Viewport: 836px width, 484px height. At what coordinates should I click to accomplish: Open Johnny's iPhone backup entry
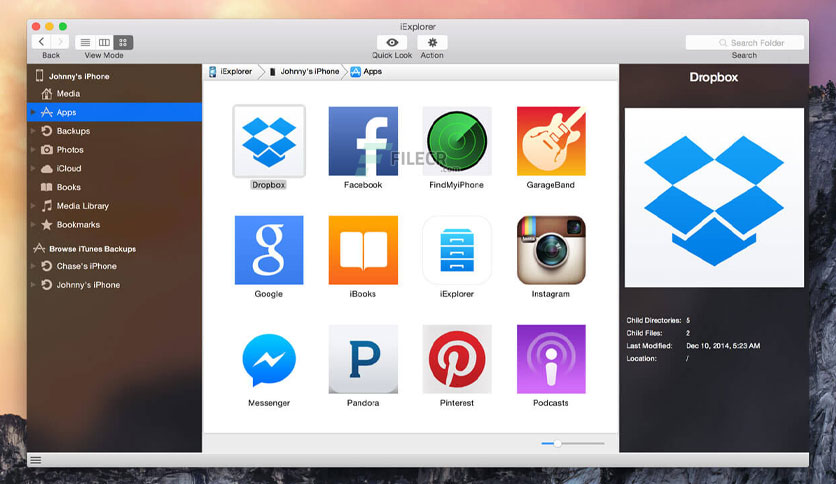(88, 285)
